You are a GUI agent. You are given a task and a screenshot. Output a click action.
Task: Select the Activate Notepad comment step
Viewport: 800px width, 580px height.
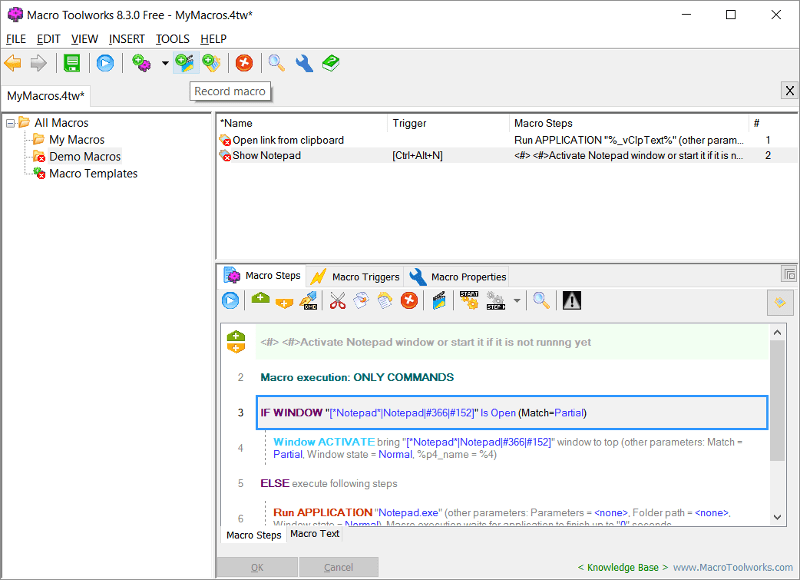(x=512, y=342)
